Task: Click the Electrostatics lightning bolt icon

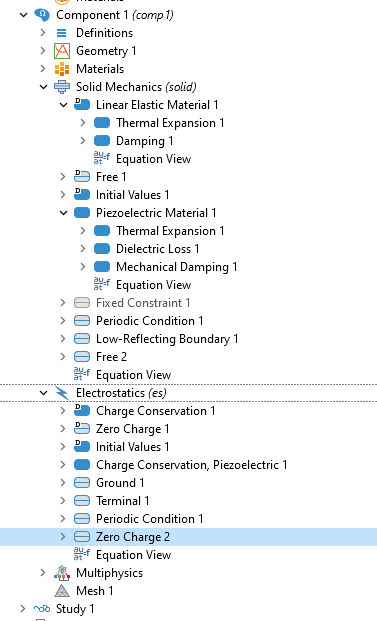Action: pos(62,393)
